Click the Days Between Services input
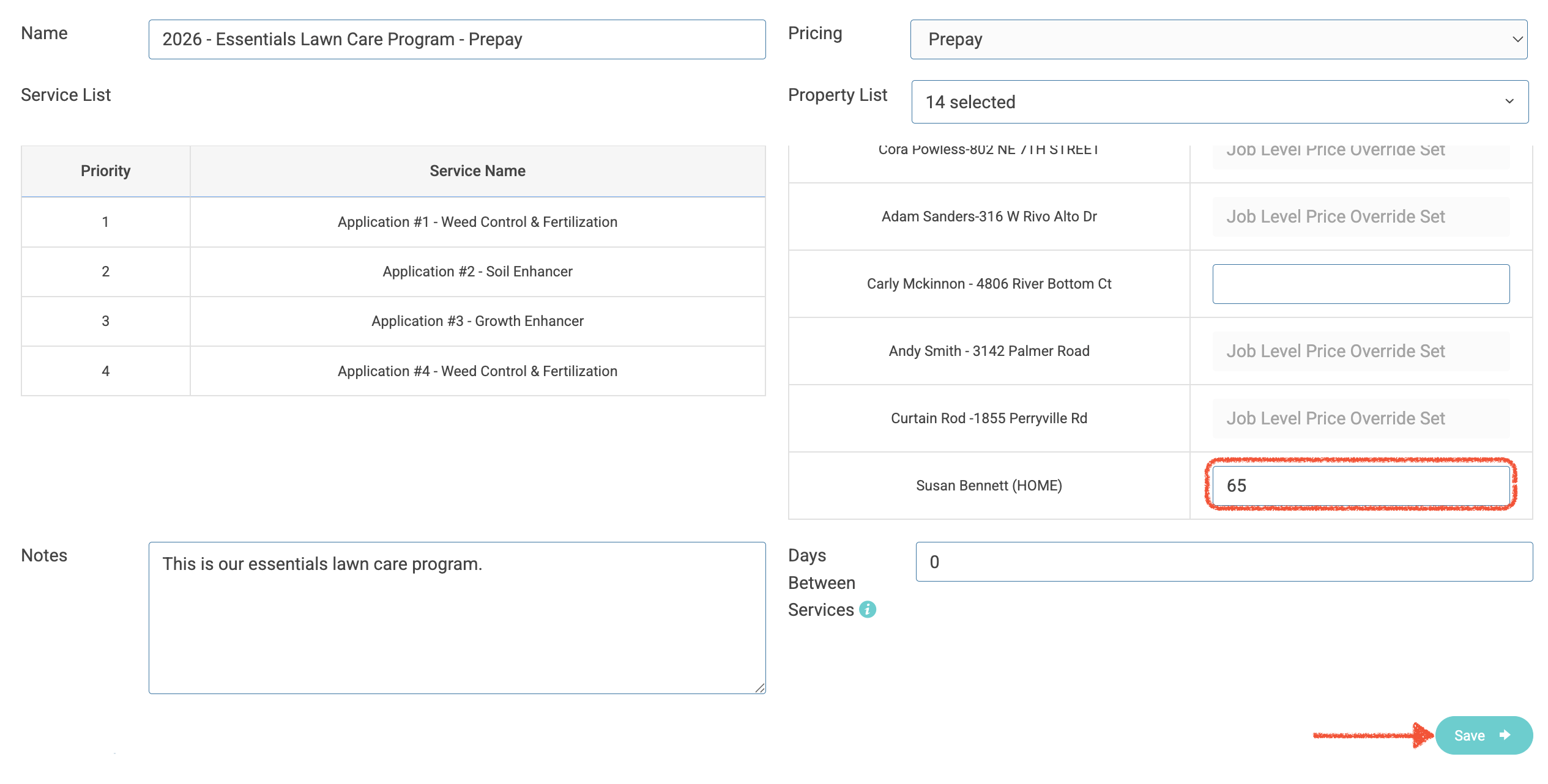This screenshot has height=784, width=1548. 1224,562
